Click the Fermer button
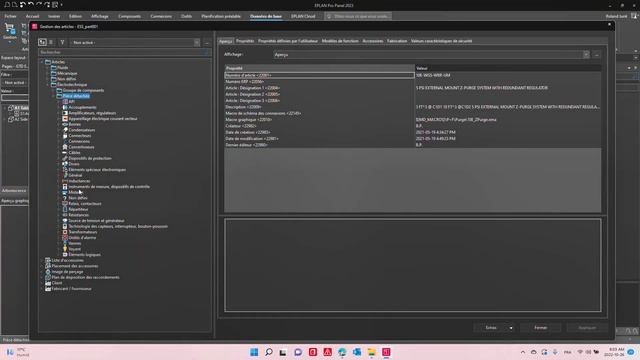This screenshot has width=640, height=360. [x=540, y=328]
